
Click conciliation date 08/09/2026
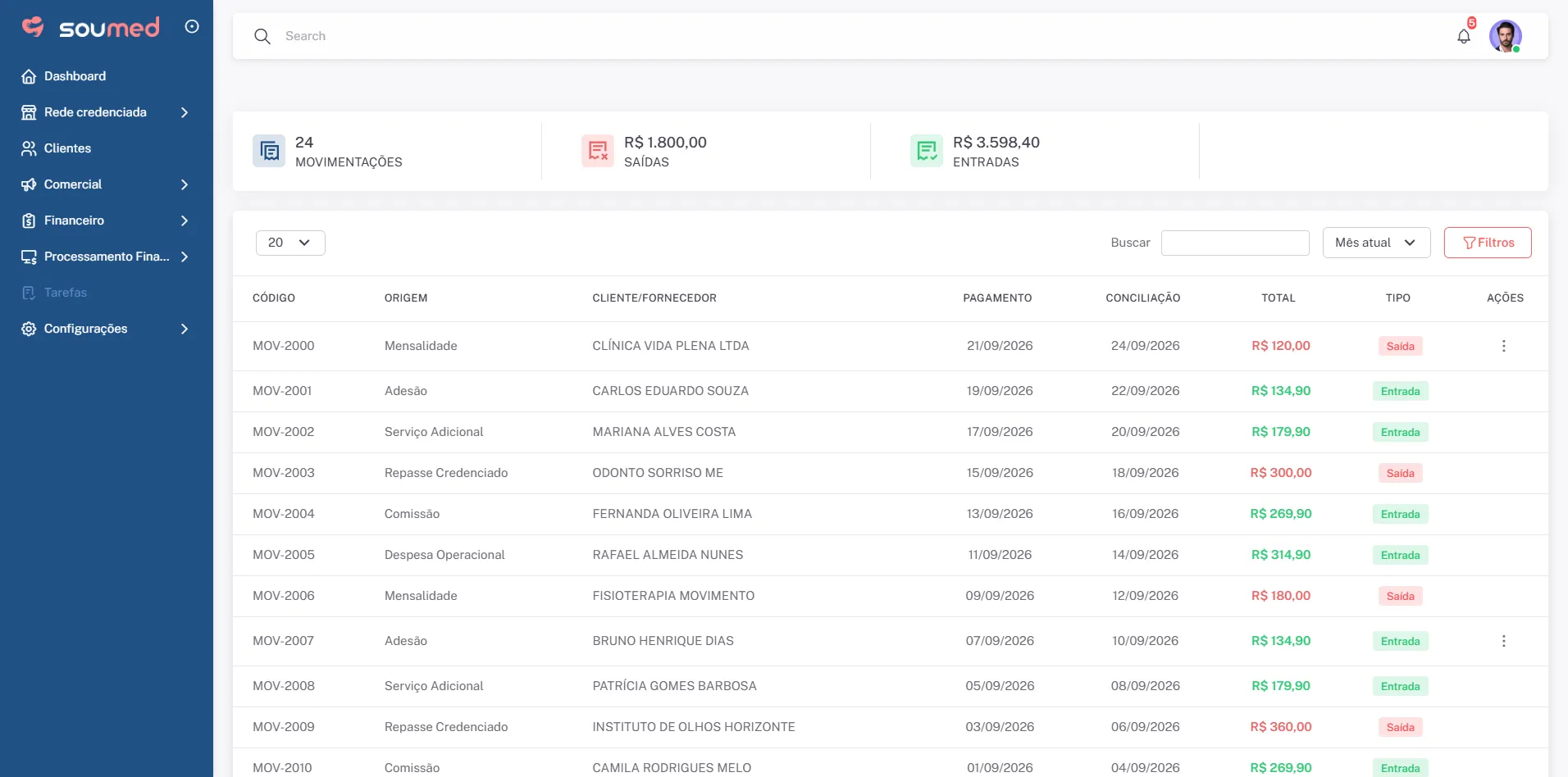coord(1146,686)
